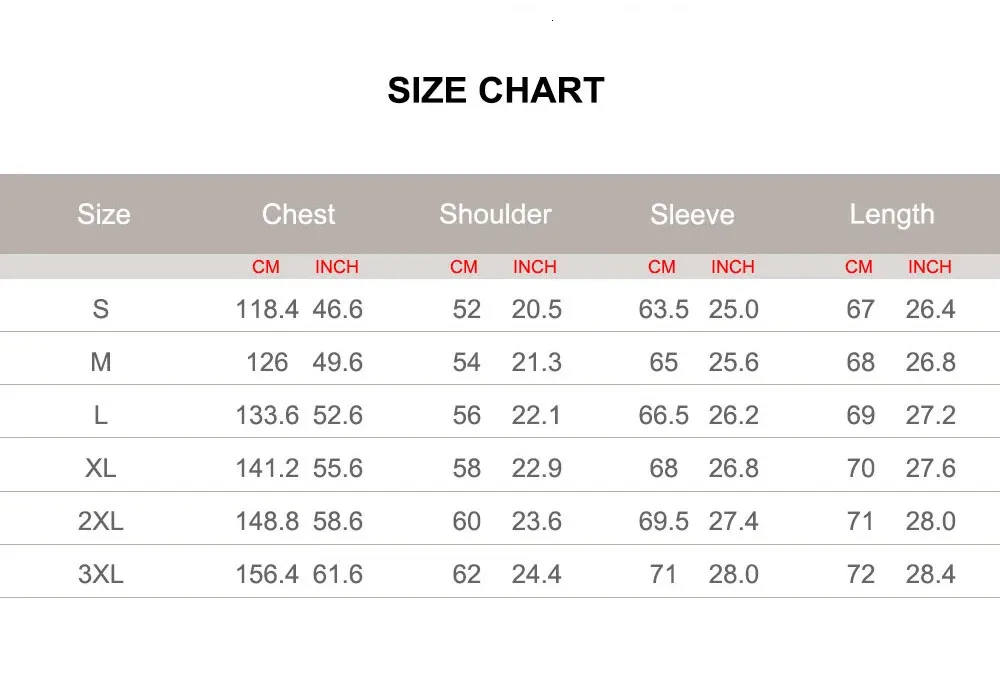The width and height of the screenshot is (1000, 678).
Task: Select the Size column header
Action: [x=104, y=214]
